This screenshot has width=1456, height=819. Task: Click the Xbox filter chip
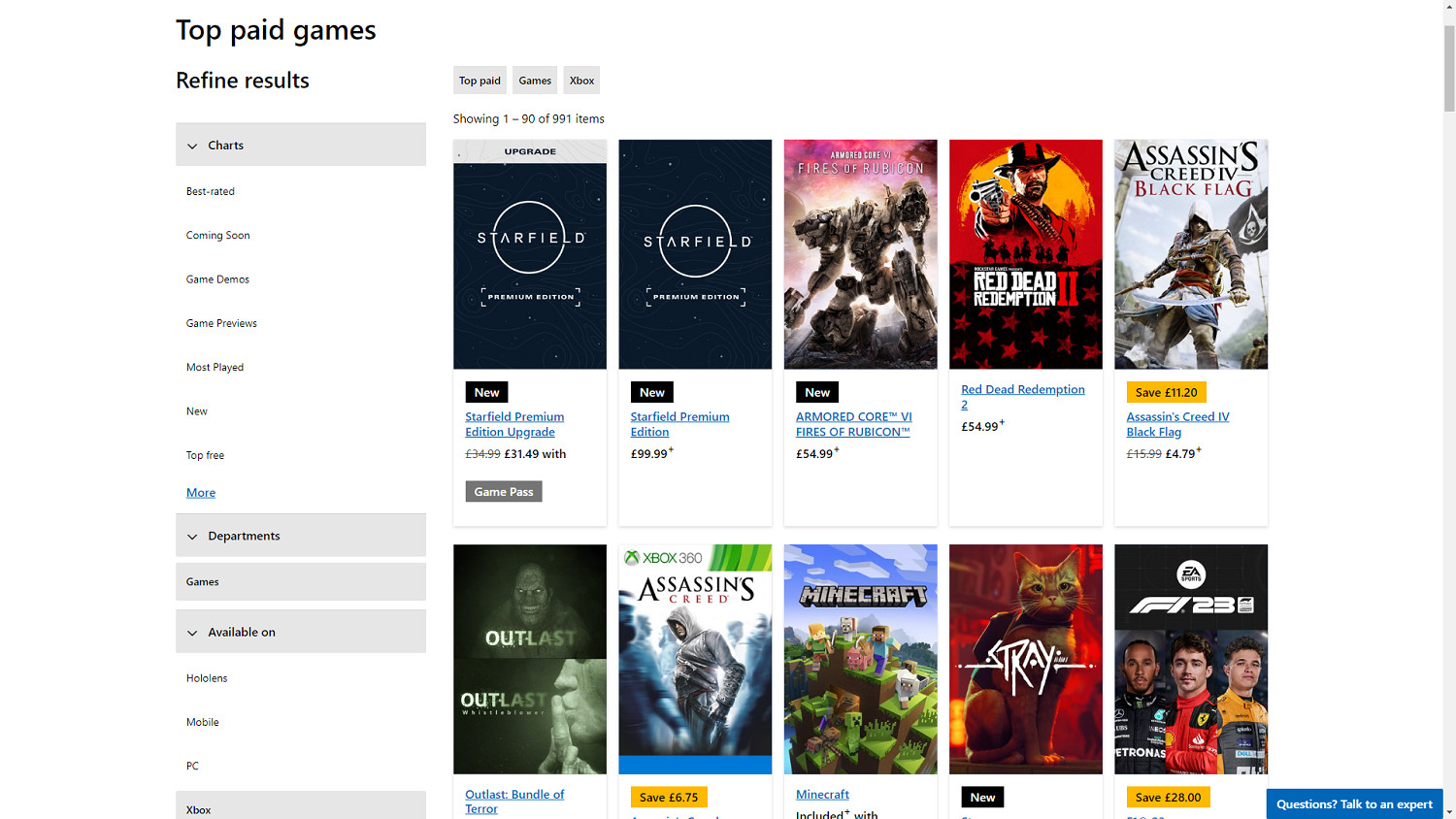pyautogui.click(x=581, y=80)
